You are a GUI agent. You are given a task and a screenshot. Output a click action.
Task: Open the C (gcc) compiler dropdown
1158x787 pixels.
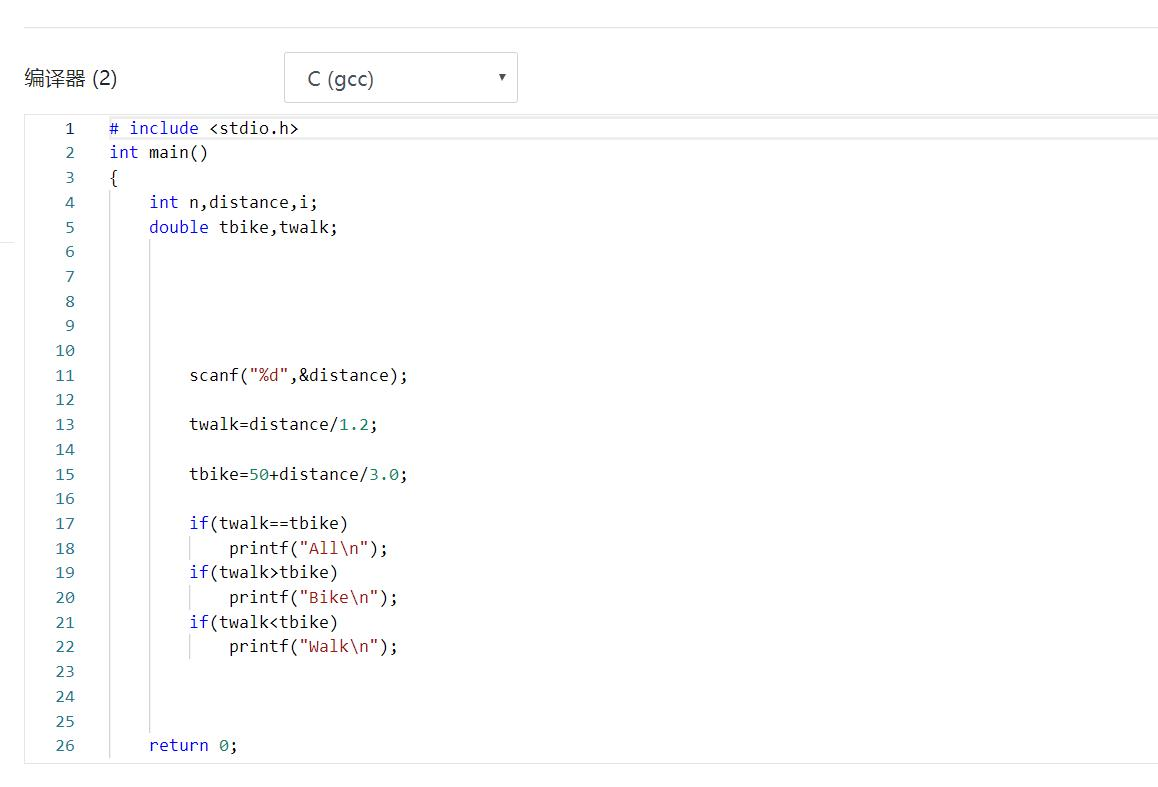point(400,78)
